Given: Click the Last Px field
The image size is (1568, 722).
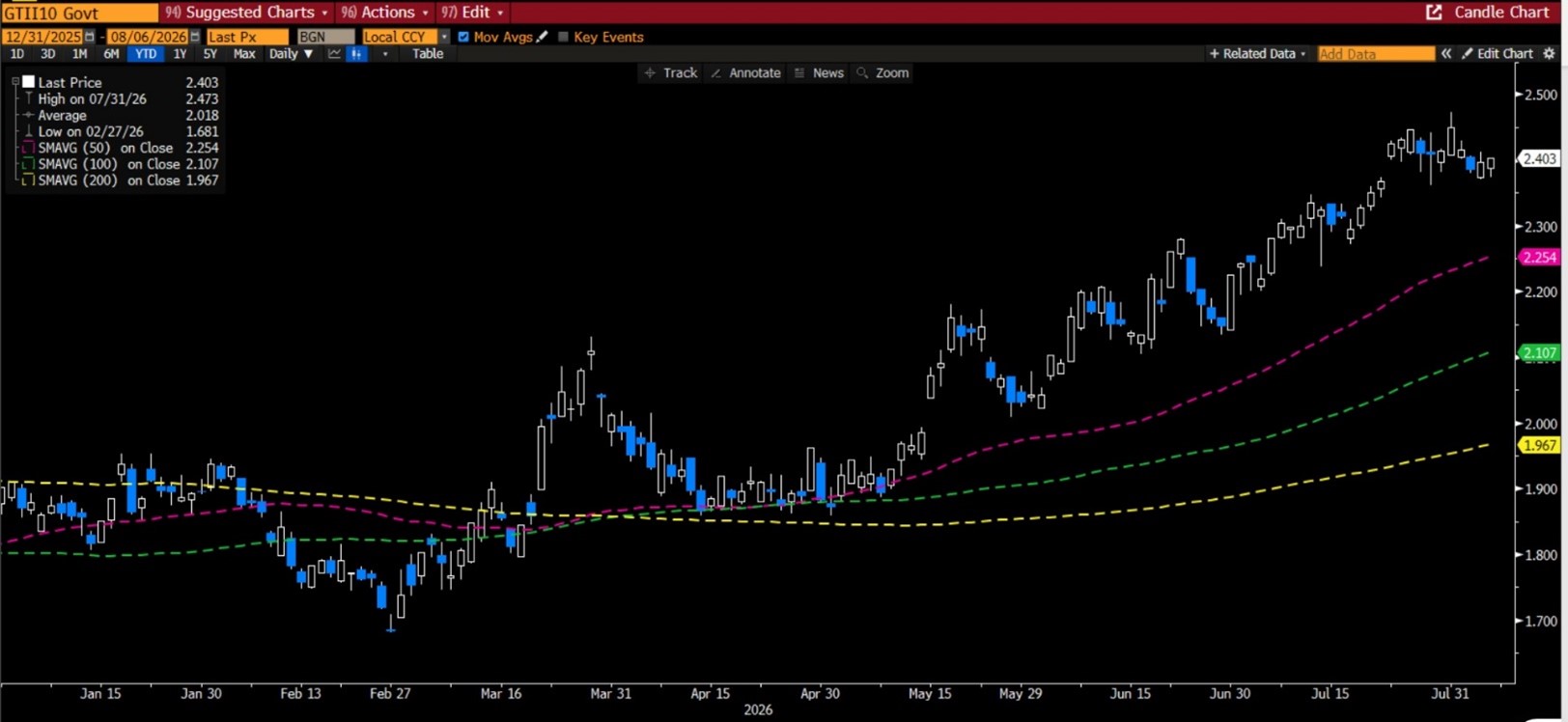Looking at the screenshot, I should (x=246, y=37).
